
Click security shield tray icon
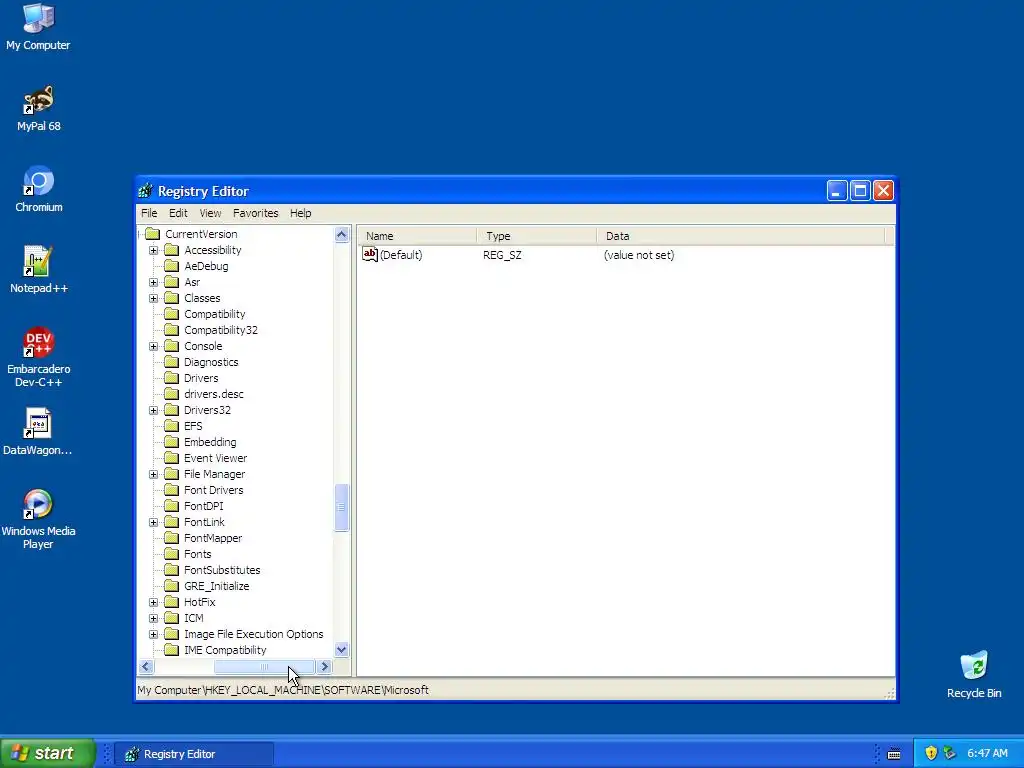tap(931, 753)
